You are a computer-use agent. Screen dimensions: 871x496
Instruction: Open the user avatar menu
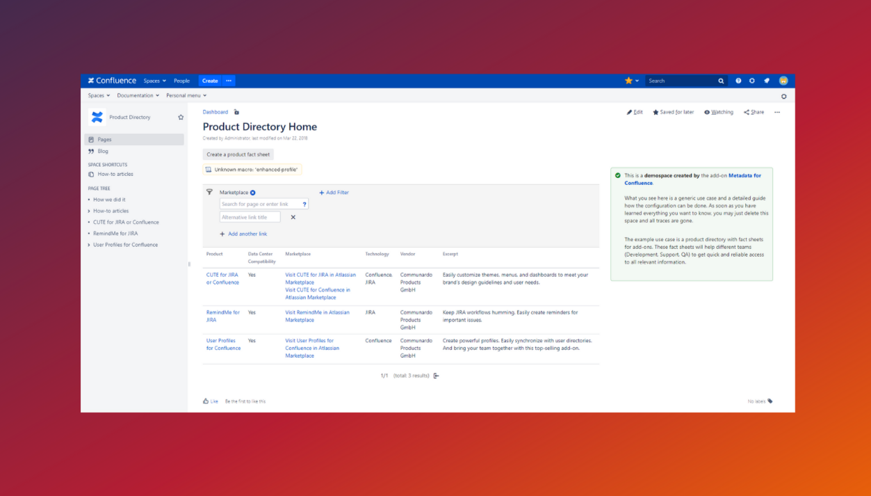click(783, 81)
